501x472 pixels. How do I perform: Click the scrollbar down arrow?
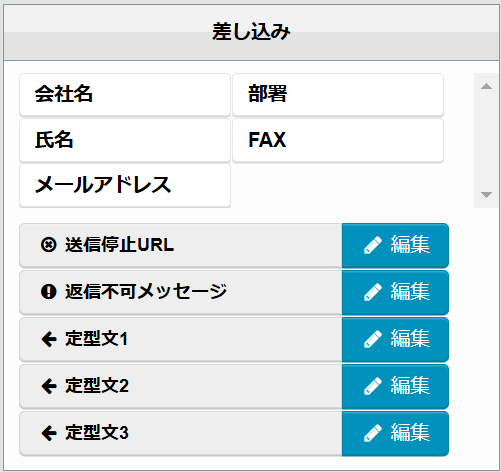[486, 195]
